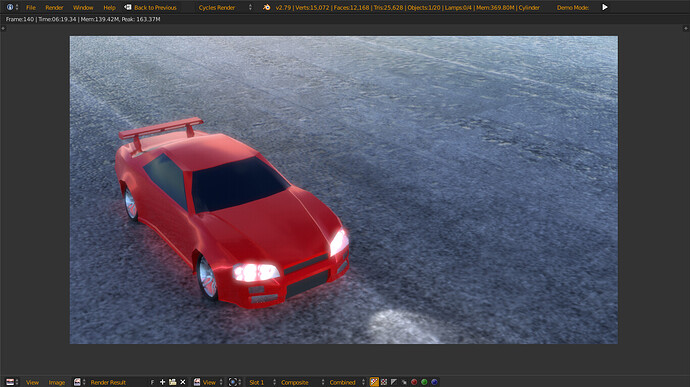The height and width of the screenshot is (387, 690).
Task: Open the Window menu
Action: pos(83,7)
